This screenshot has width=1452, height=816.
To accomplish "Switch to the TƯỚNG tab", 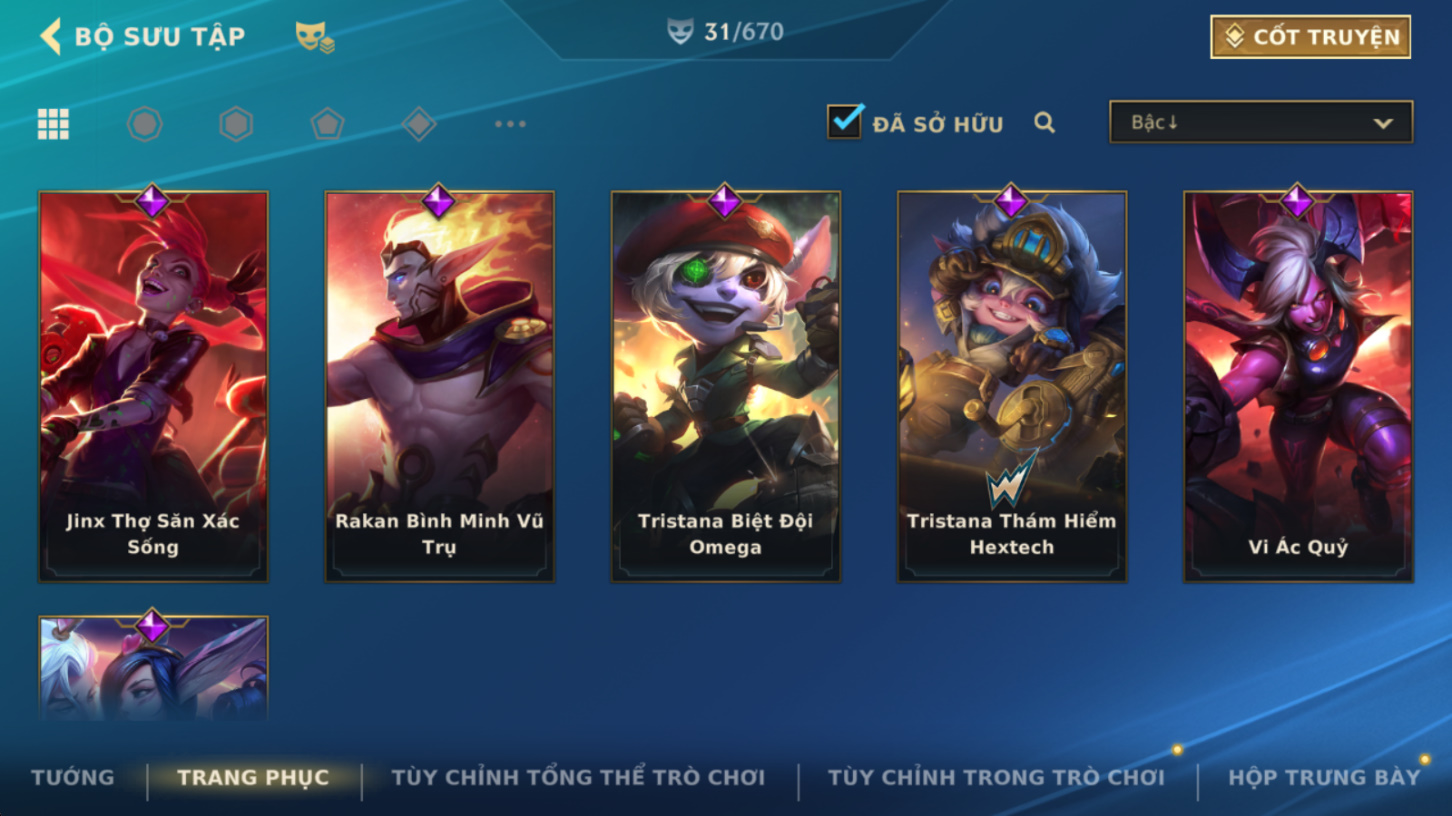I will click(72, 777).
